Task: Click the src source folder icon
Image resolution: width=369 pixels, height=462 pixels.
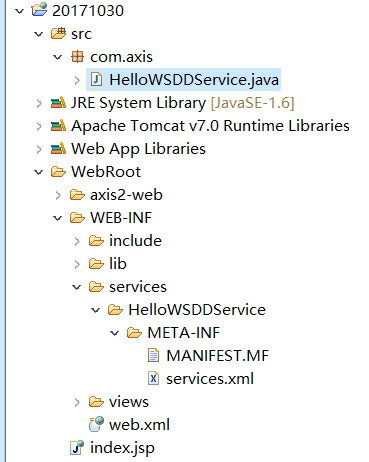Action: pos(58,33)
